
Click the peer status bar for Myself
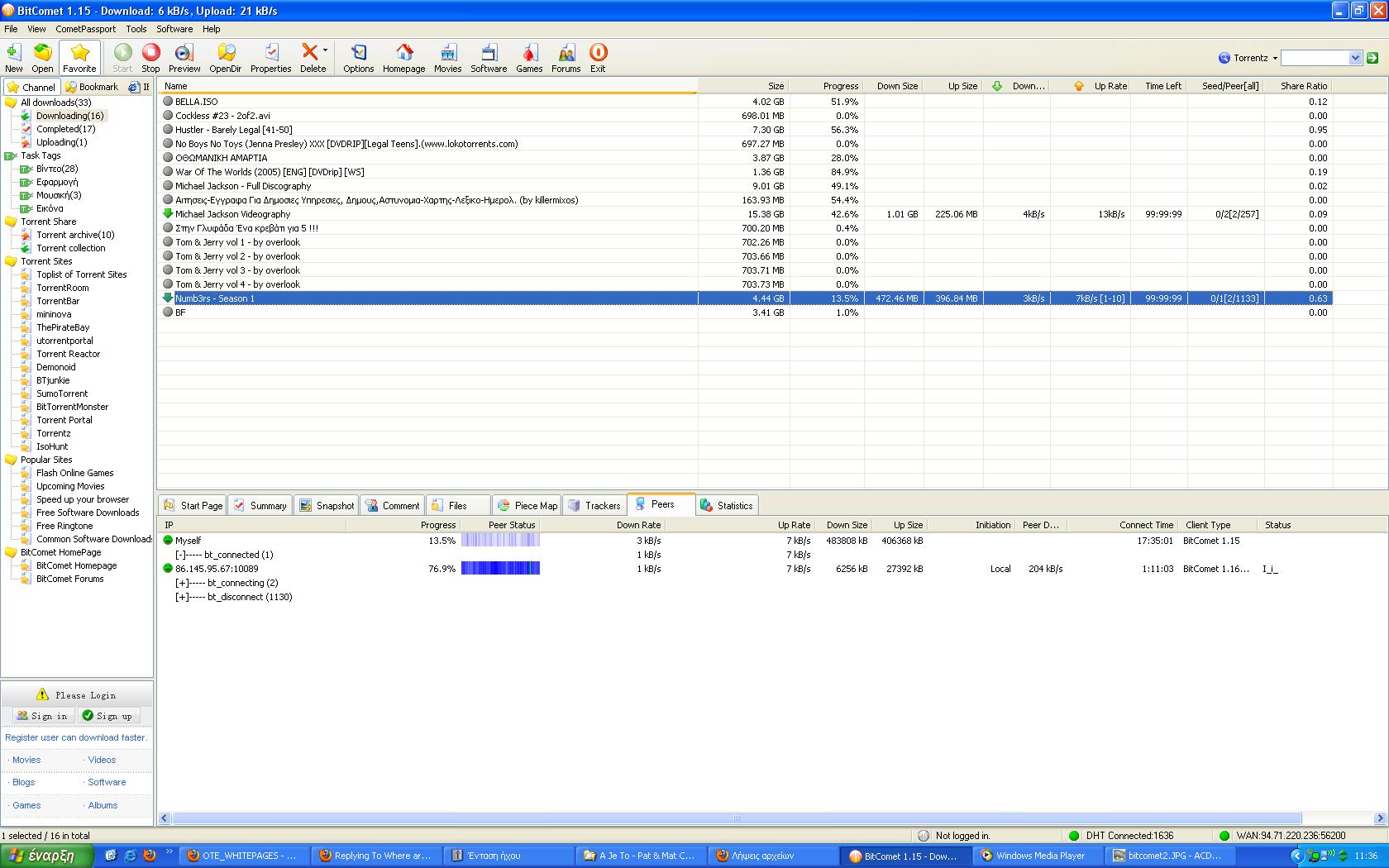point(500,541)
